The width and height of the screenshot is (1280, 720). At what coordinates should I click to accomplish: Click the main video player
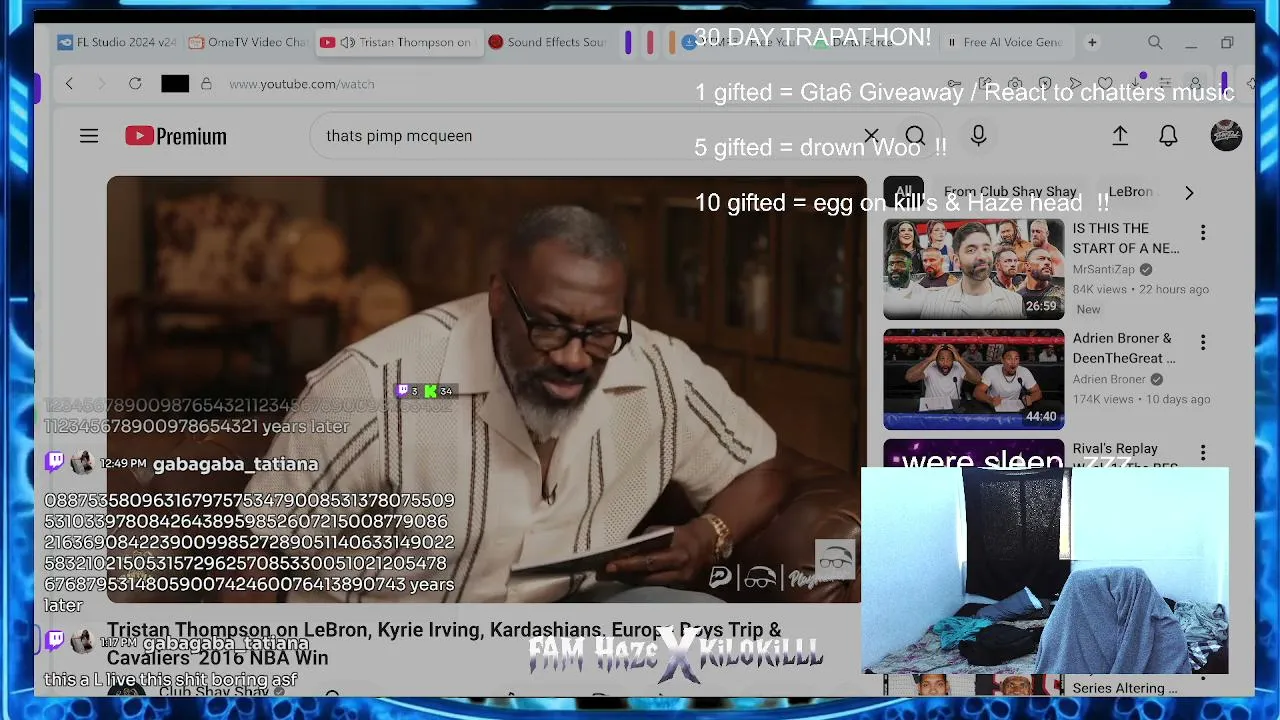[487, 389]
